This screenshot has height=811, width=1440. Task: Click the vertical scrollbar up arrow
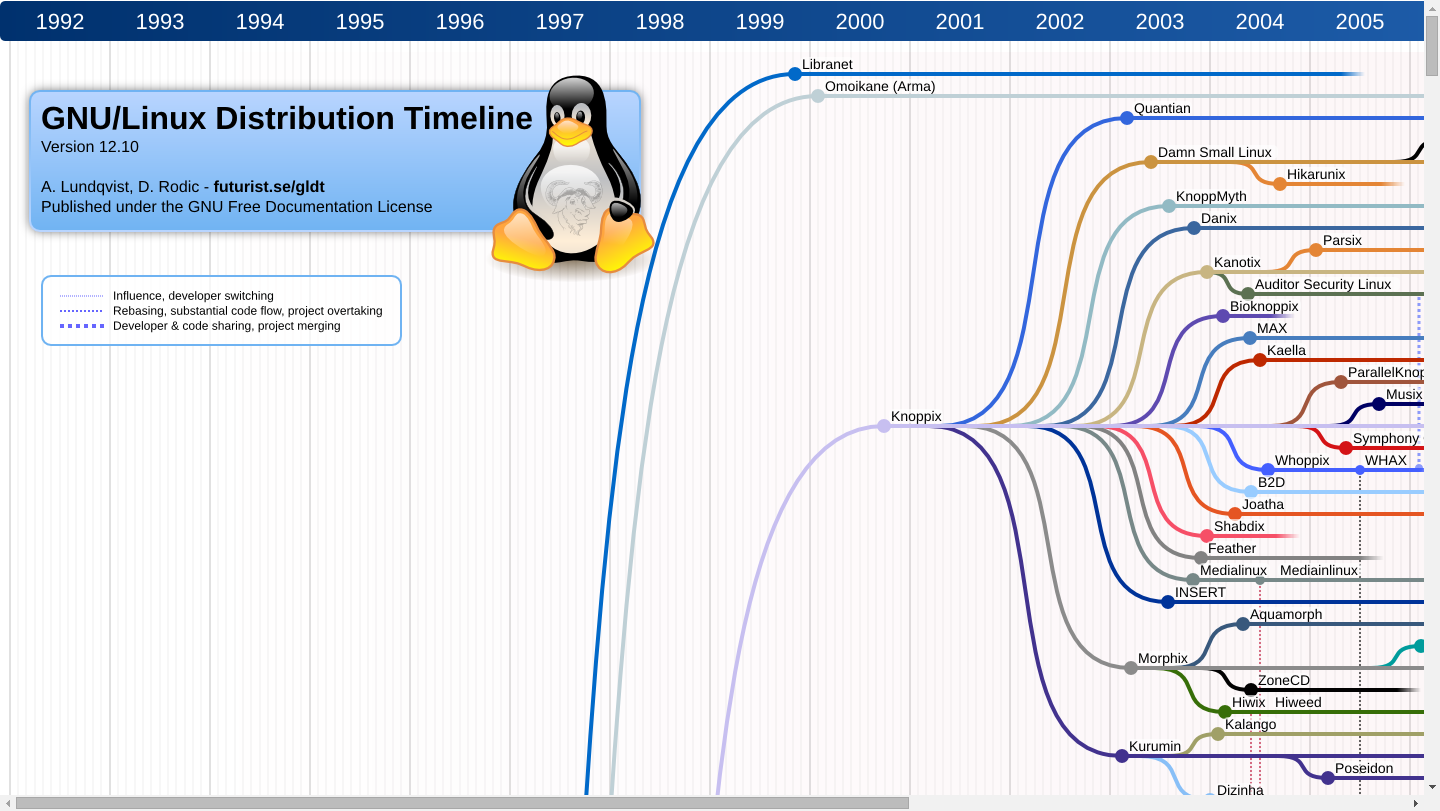click(x=1432, y=7)
